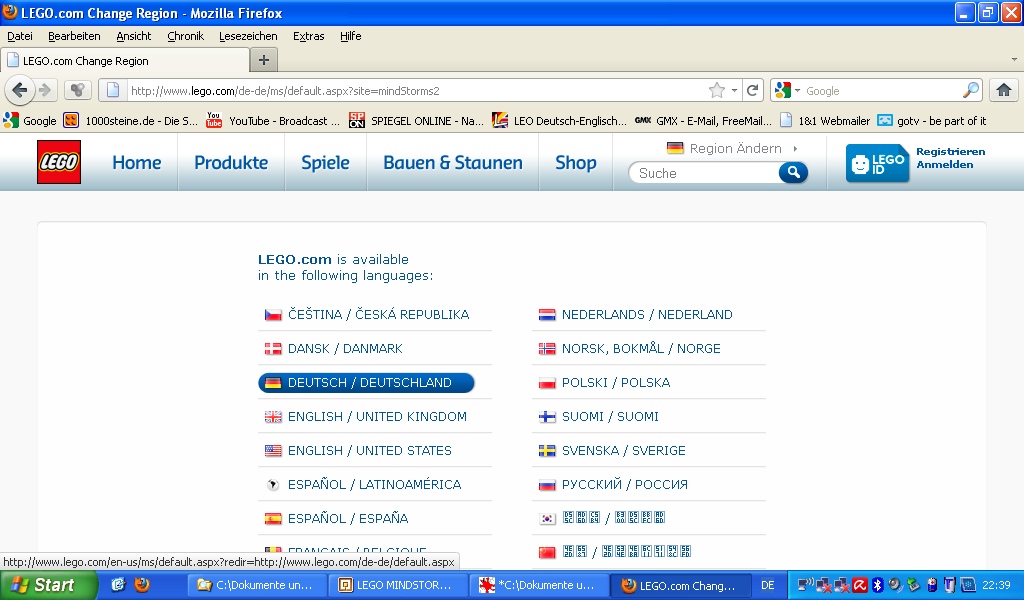The width and height of the screenshot is (1024, 600).
Task: Open the YouTube - Broadcast bookmark
Action: pyautogui.click(x=274, y=121)
